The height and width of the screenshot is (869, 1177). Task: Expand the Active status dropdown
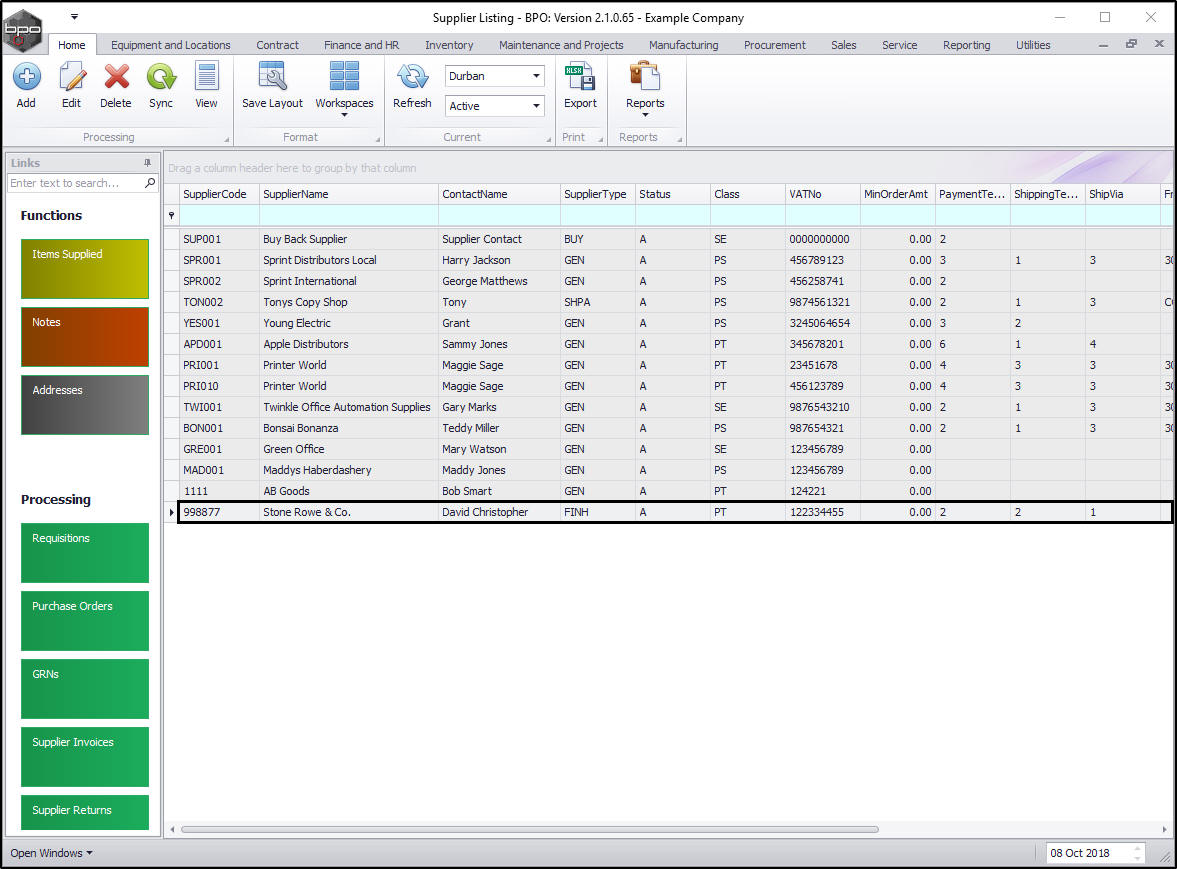(x=536, y=106)
